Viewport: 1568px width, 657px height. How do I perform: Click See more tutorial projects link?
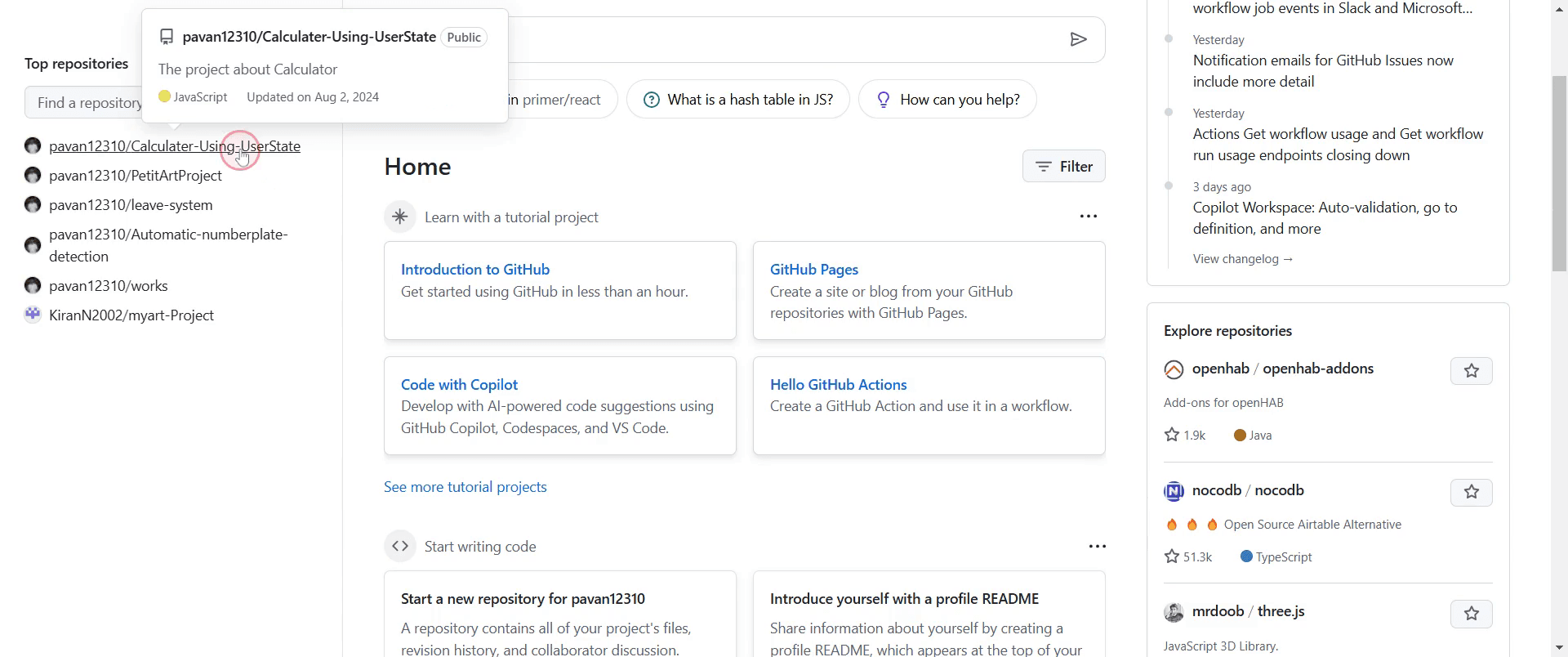click(465, 487)
